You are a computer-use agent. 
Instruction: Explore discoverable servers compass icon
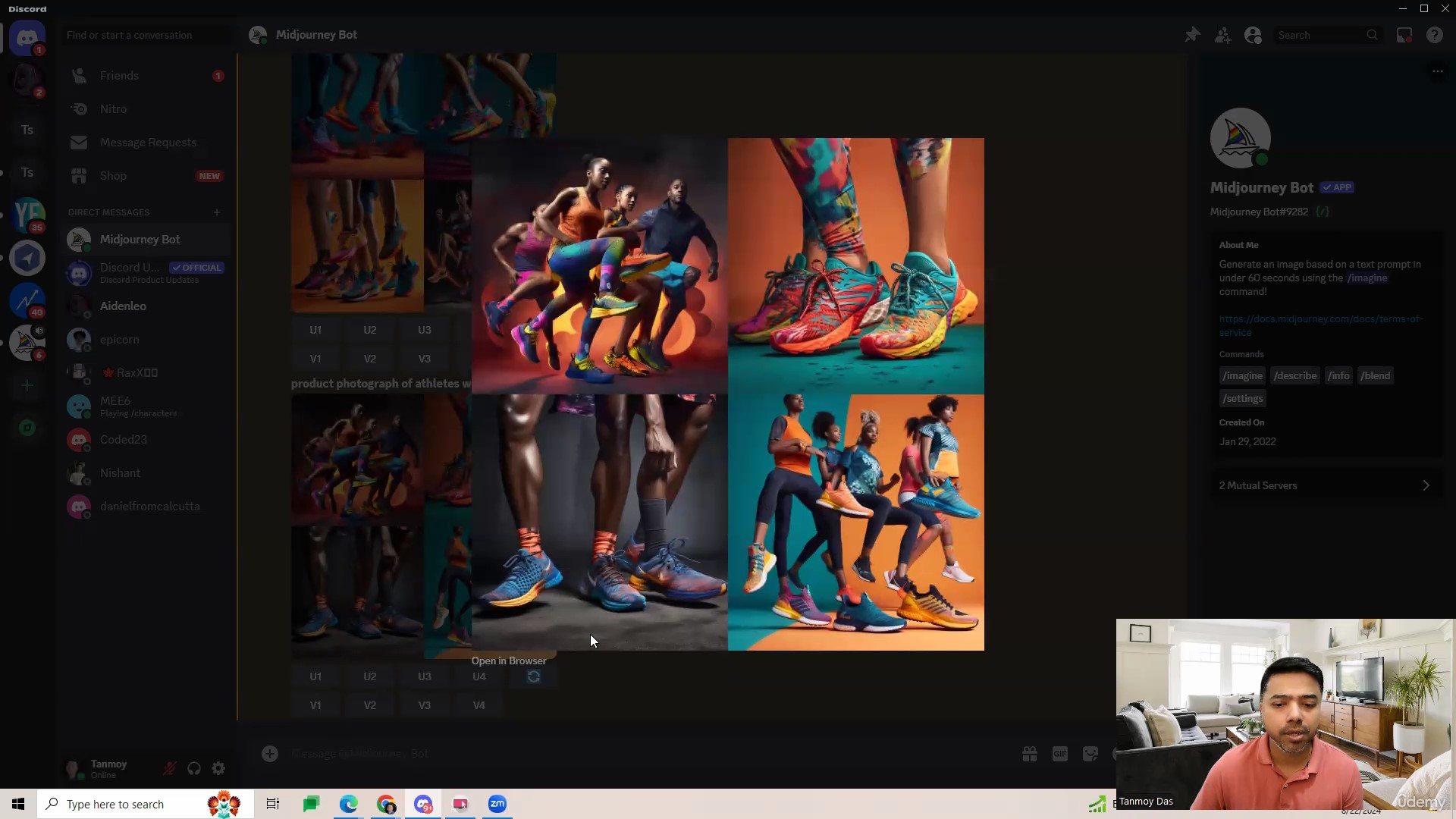click(27, 428)
